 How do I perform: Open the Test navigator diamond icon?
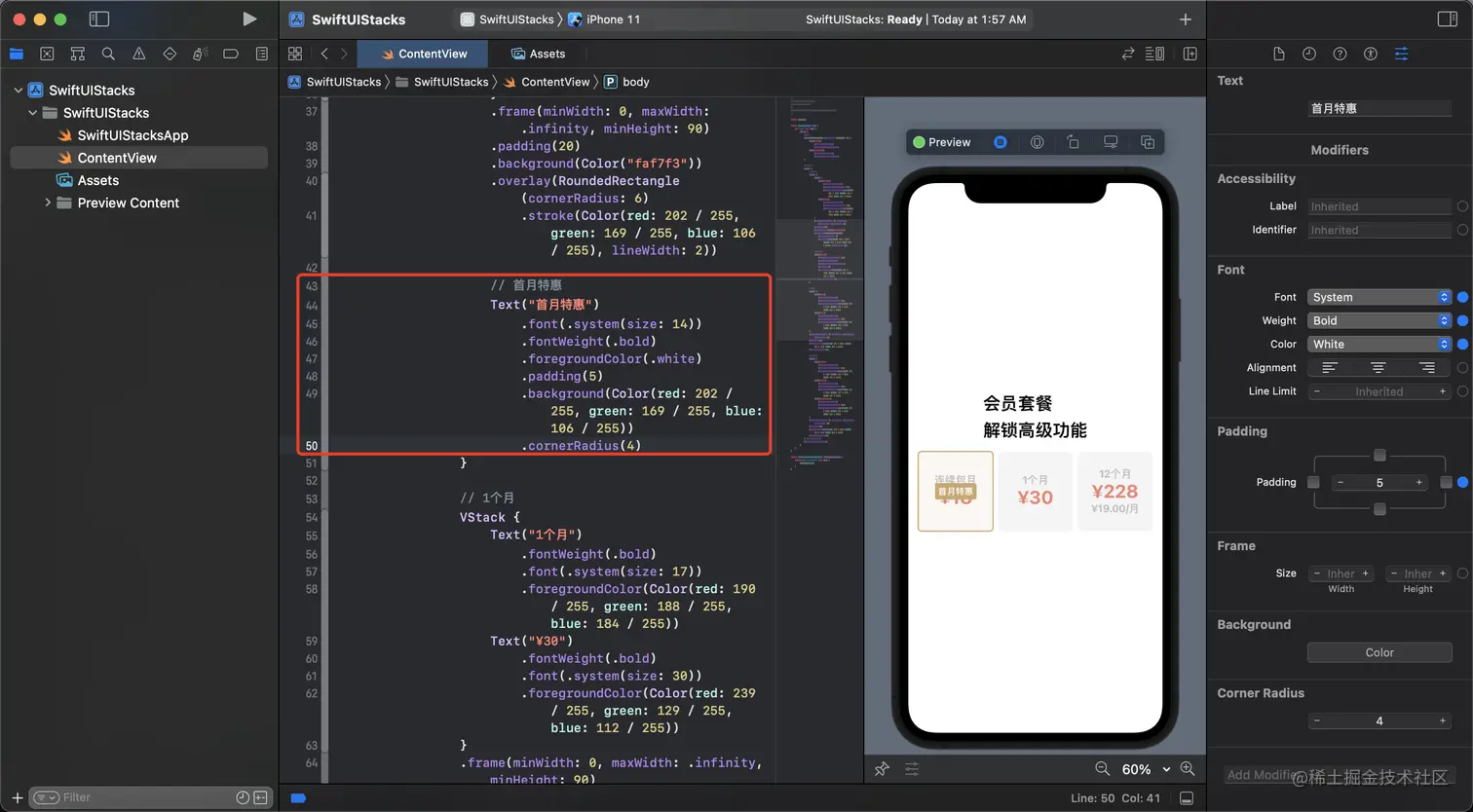[x=170, y=54]
